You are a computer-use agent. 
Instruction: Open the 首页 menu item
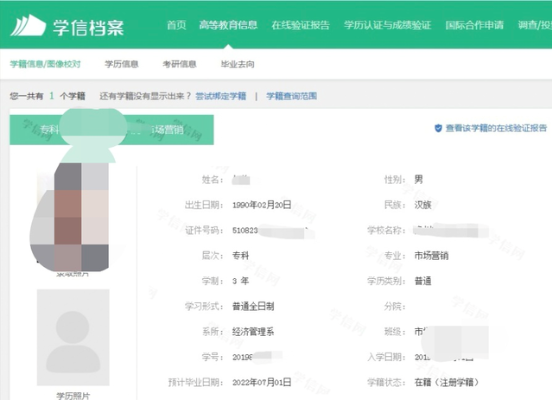(x=176, y=25)
